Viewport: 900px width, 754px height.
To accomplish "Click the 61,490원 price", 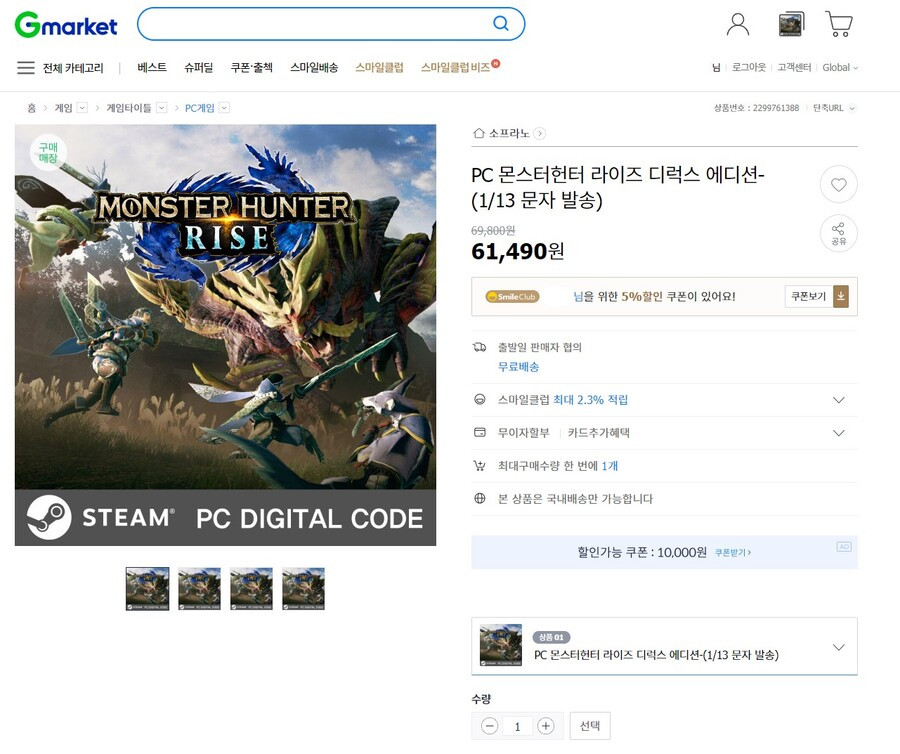I will coord(517,251).
